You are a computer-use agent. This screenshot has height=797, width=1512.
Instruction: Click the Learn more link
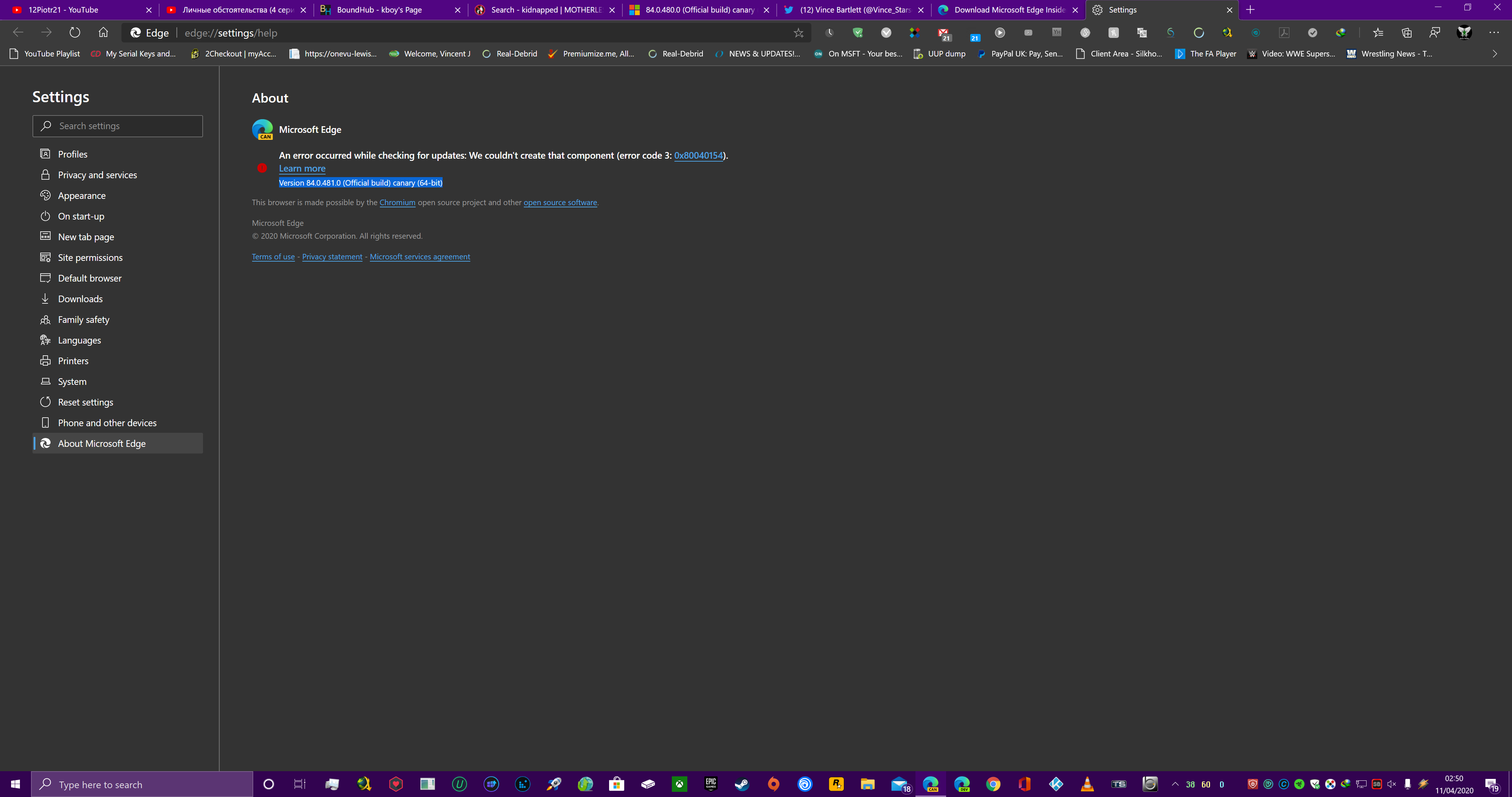302,168
